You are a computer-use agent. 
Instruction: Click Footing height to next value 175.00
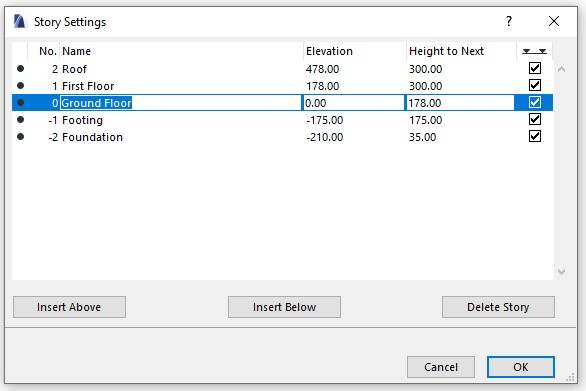[x=425, y=120]
